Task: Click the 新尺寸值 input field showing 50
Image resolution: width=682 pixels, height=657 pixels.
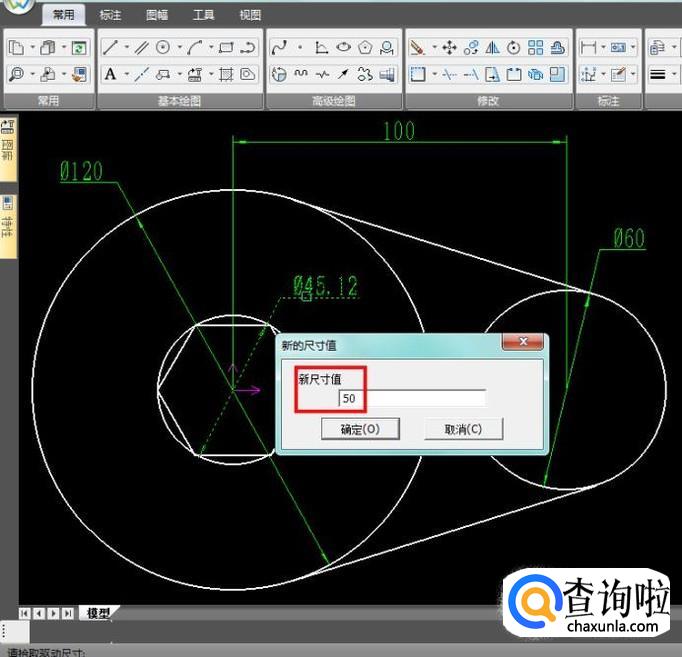Action: pyautogui.click(x=412, y=398)
